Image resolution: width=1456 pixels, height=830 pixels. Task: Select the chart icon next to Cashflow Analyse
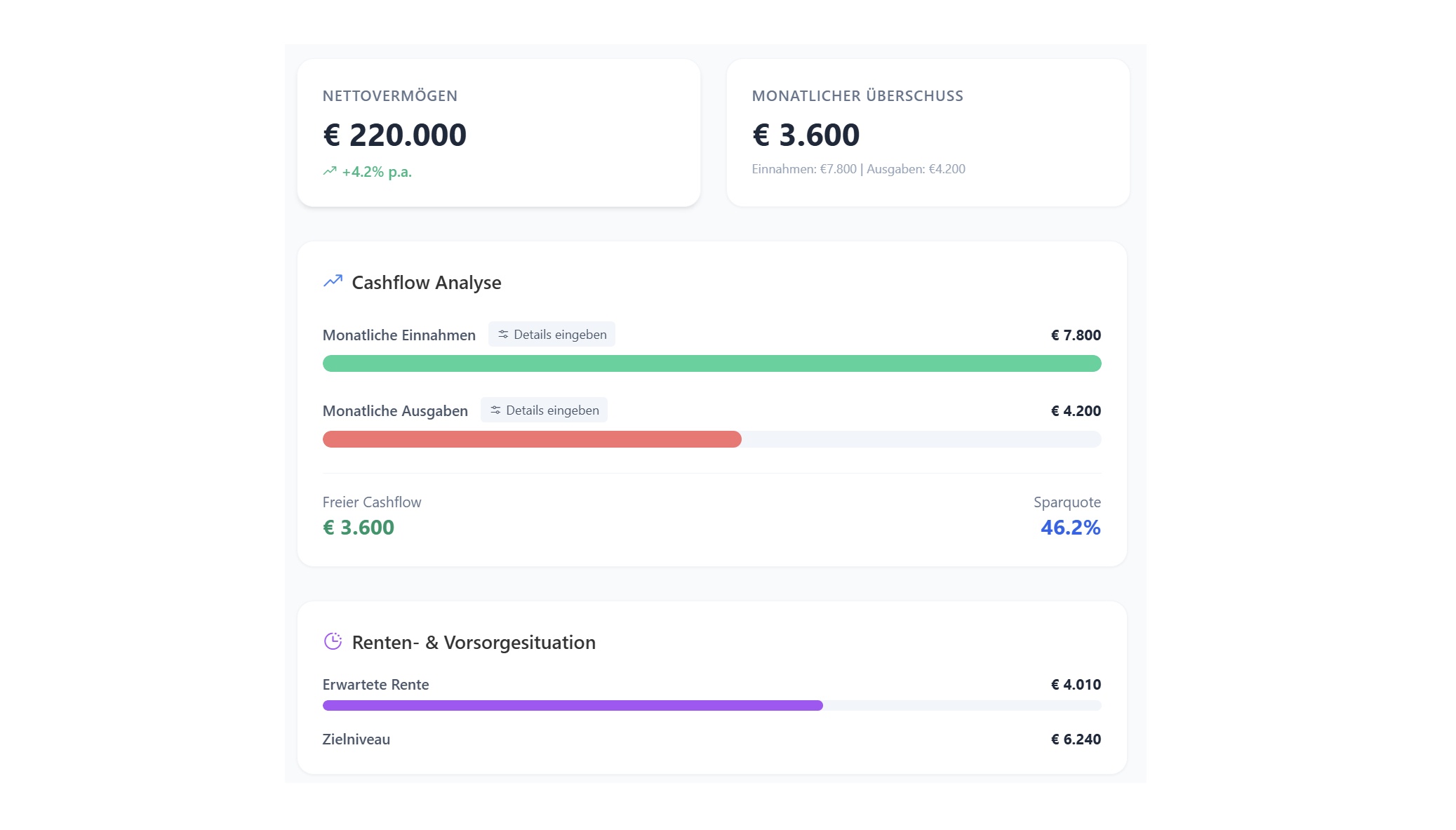pos(333,280)
